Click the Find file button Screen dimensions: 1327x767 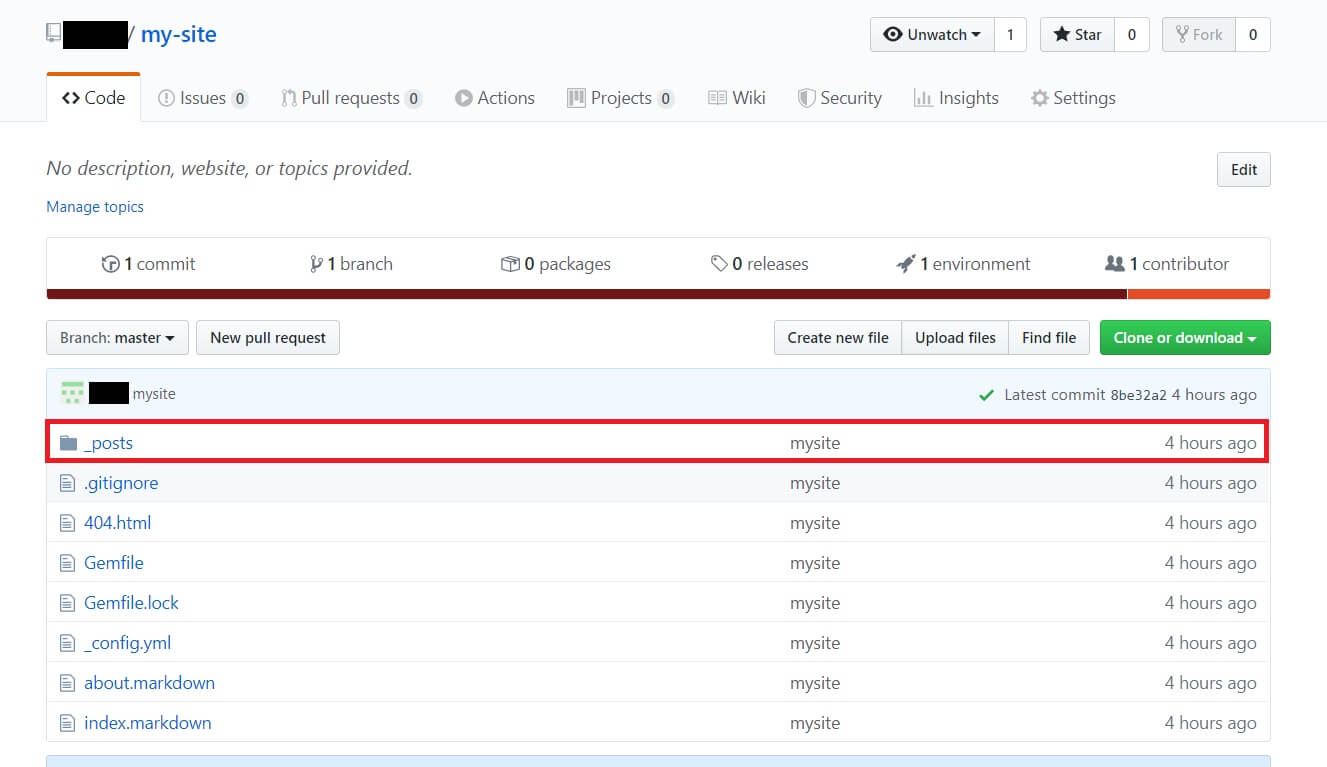[x=1049, y=338]
